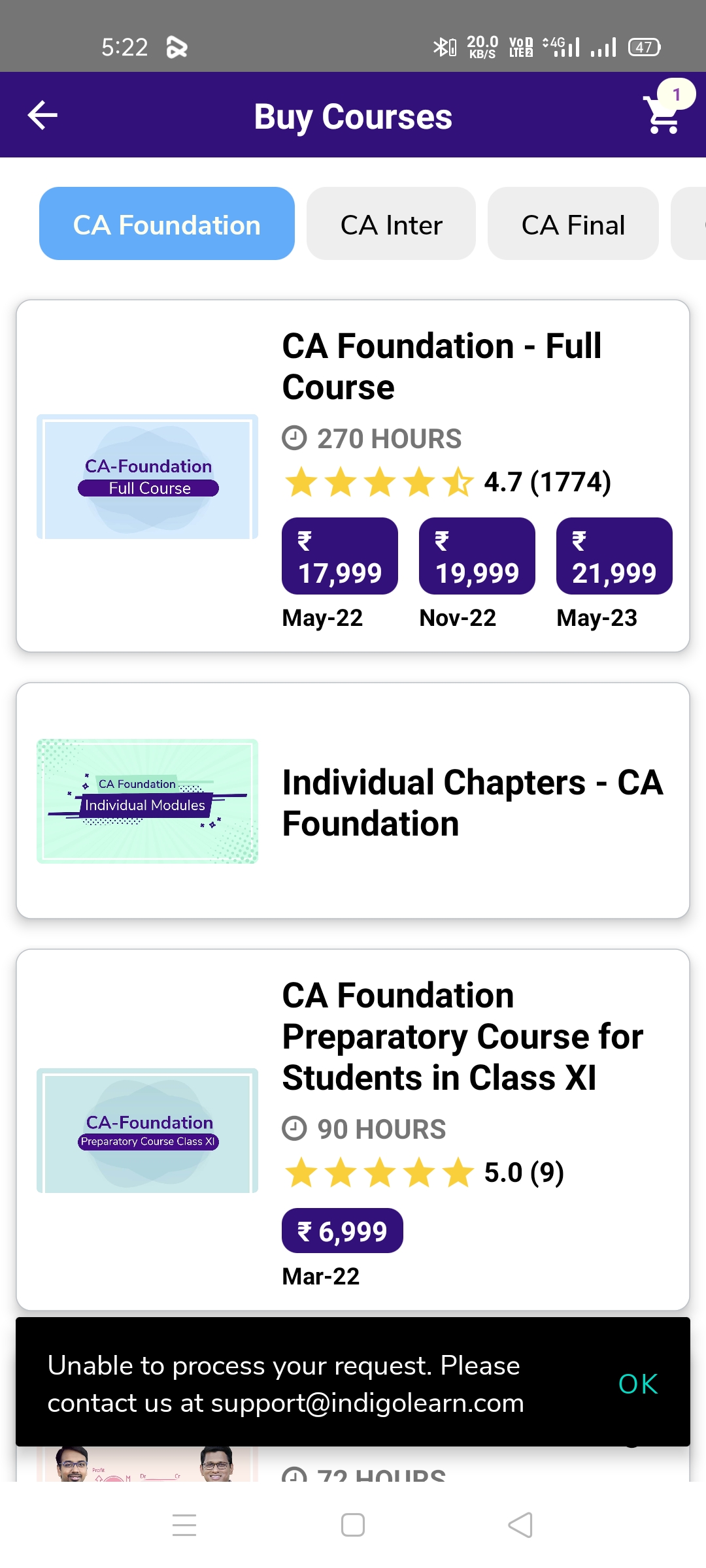The image size is (706, 1568).
Task: Tap star rating of CA Foundation Full Course
Action: (379, 482)
